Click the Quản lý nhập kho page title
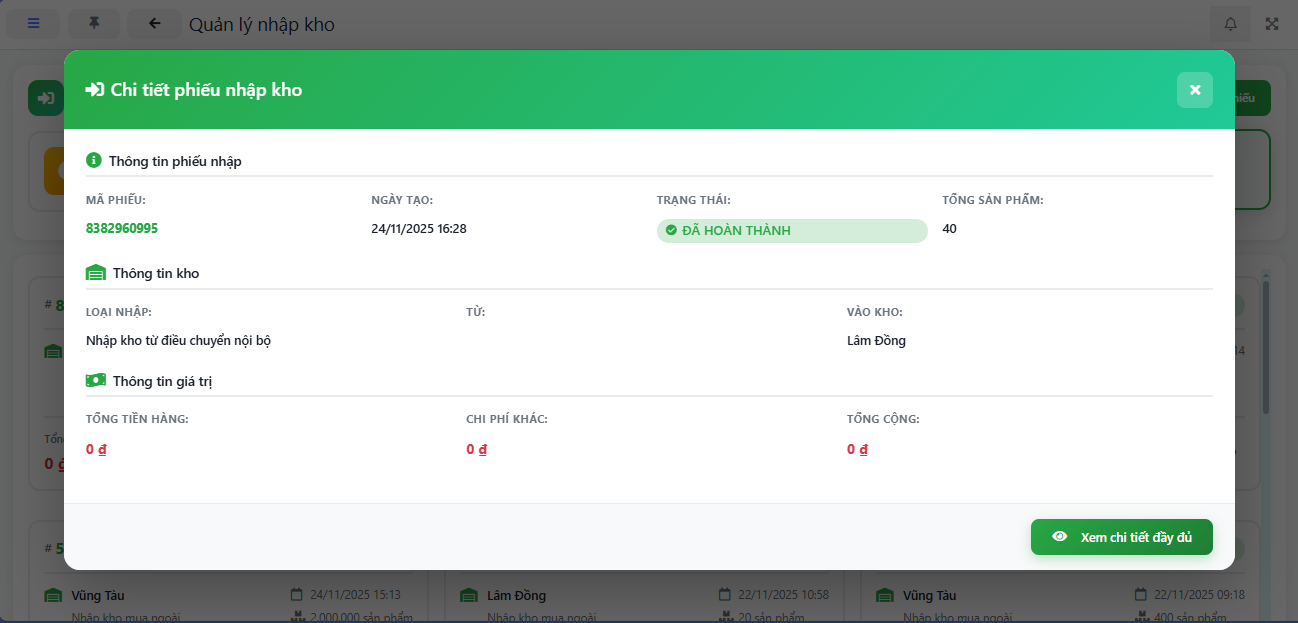 click(262, 24)
